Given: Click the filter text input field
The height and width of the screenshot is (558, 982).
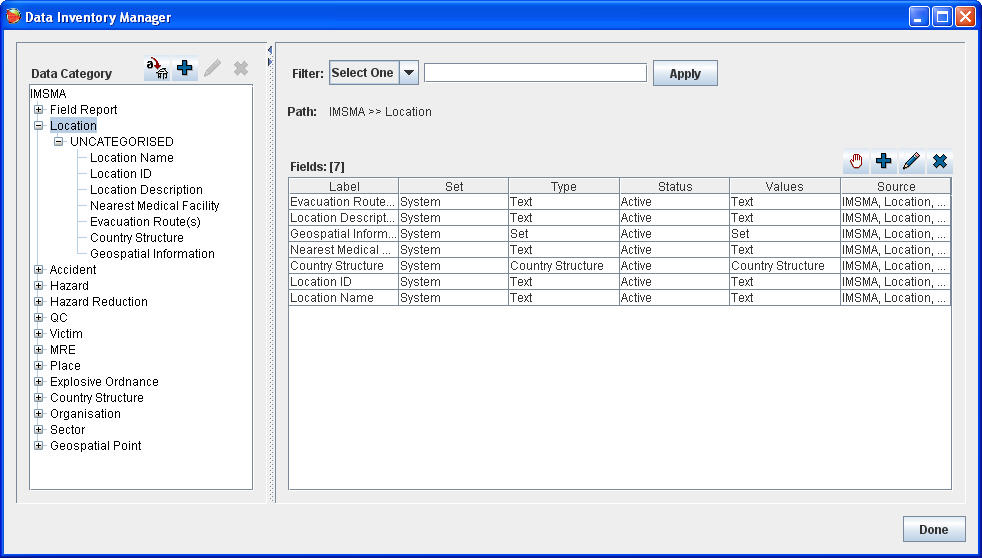Looking at the screenshot, I should (535, 73).
